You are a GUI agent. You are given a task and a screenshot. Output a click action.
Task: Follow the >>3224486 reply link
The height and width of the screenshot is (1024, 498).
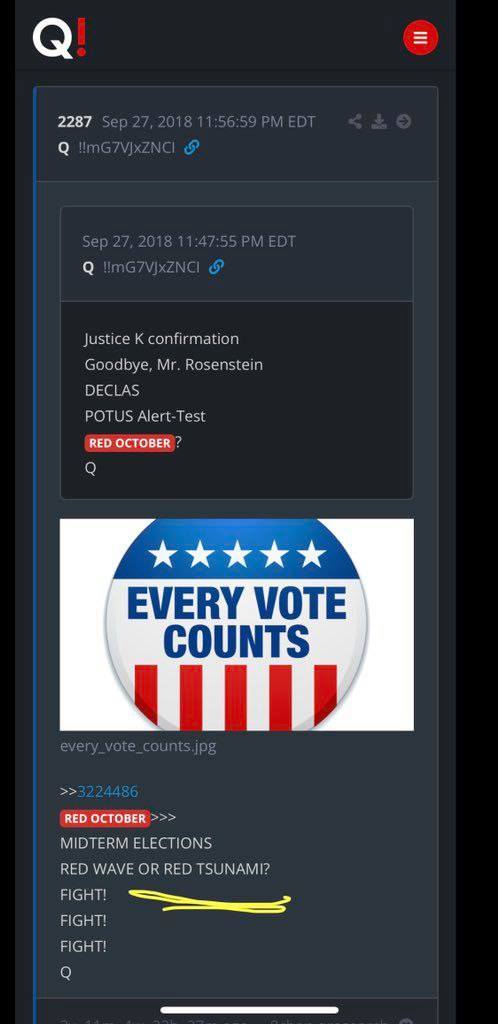point(108,792)
